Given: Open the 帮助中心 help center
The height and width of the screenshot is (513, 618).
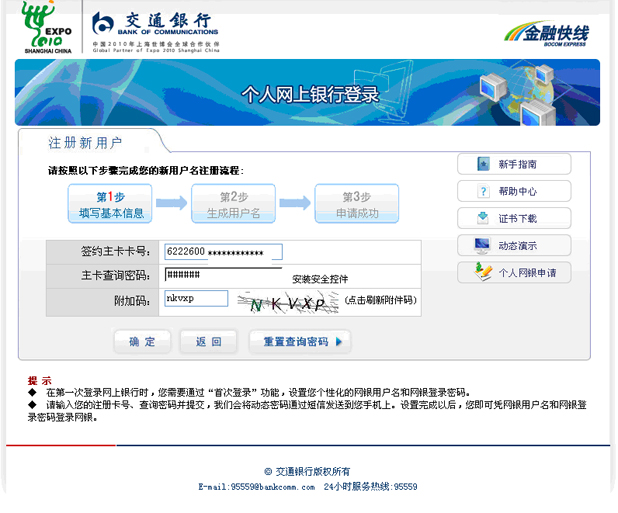Looking at the screenshot, I should coord(514,191).
